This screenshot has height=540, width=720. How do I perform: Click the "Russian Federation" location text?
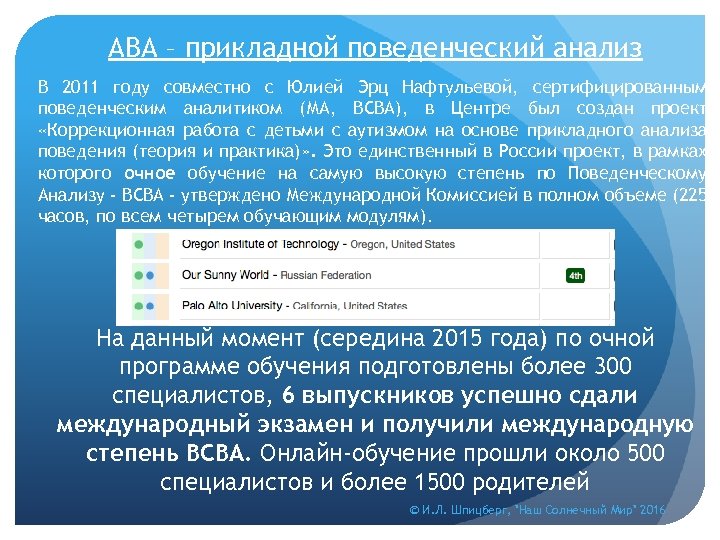point(326,276)
